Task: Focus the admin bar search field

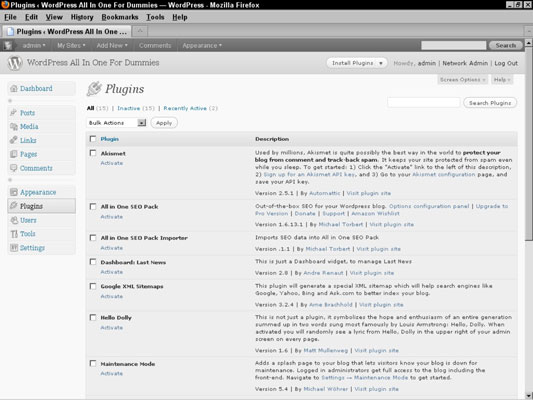Action: (453, 45)
